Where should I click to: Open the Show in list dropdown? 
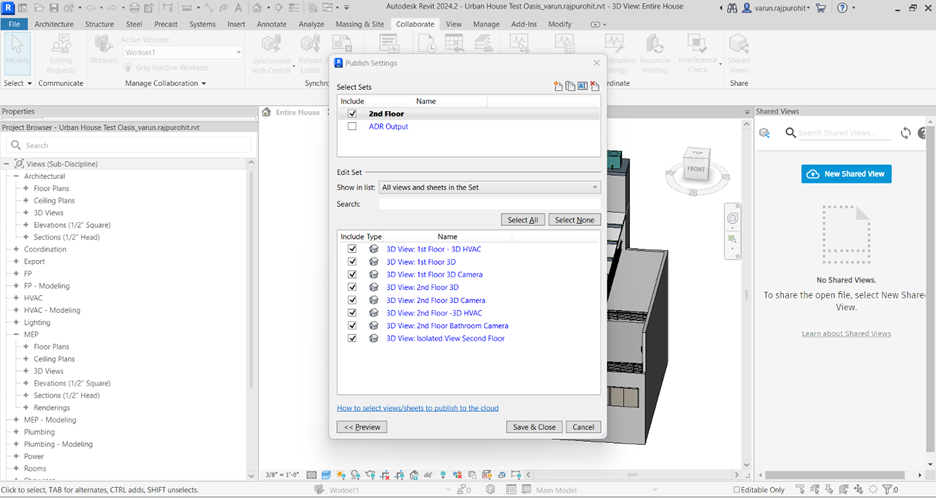coord(489,187)
